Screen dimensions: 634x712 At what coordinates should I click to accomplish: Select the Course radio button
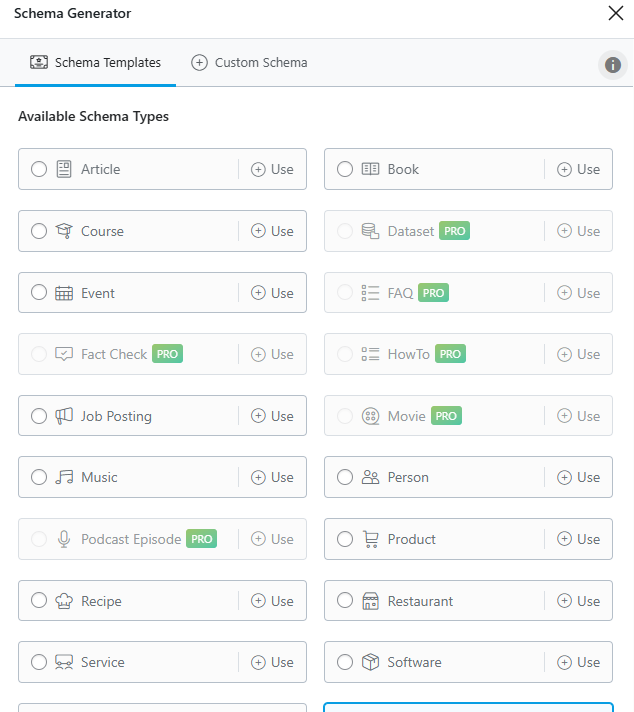pyautogui.click(x=39, y=231)
